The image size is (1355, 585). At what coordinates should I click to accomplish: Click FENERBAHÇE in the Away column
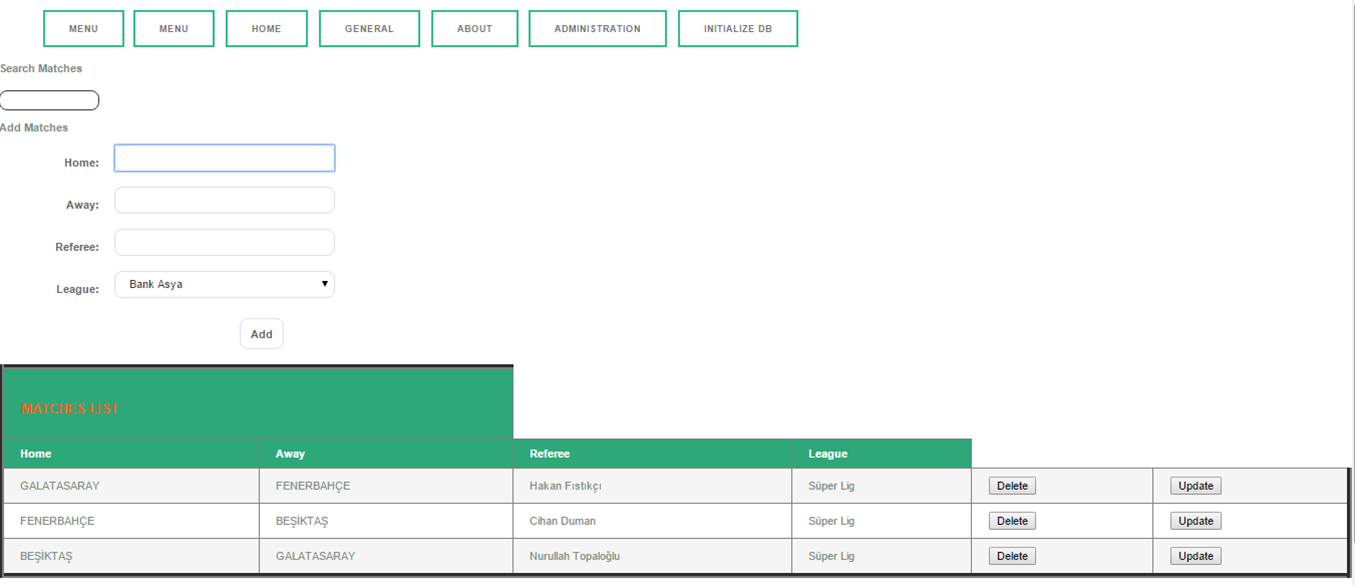pyautogui.click(x=313, y=486)
